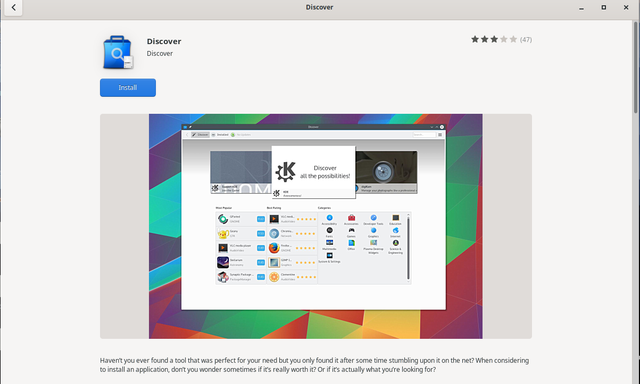This screenshot has height=384, width=640.
Task: Click the description paragraph starting "Haven't you ever"
Action: click(x=314, y=365)
